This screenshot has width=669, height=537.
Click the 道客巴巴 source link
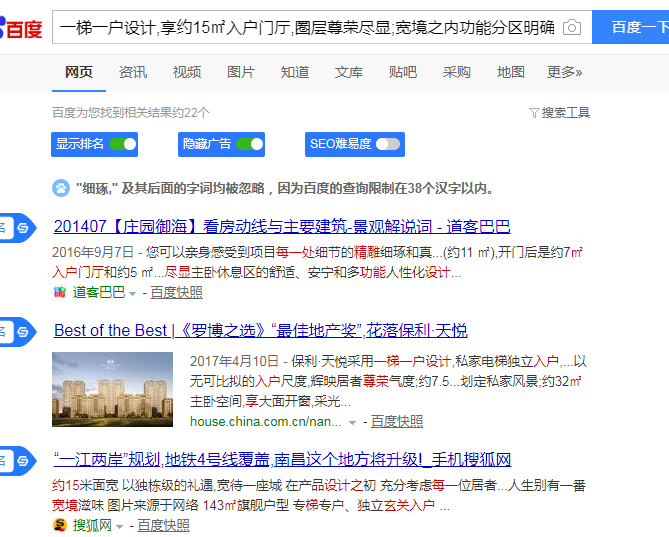[99, 293]
